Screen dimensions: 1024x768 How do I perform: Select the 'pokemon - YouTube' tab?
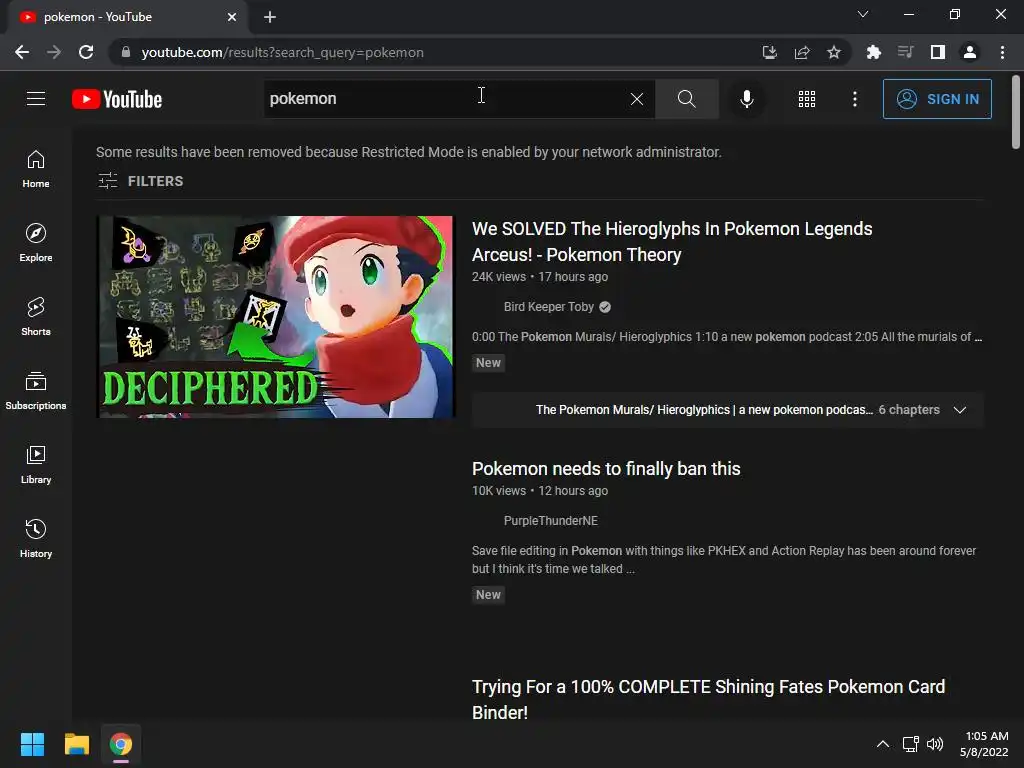click(x=127, y=17)
